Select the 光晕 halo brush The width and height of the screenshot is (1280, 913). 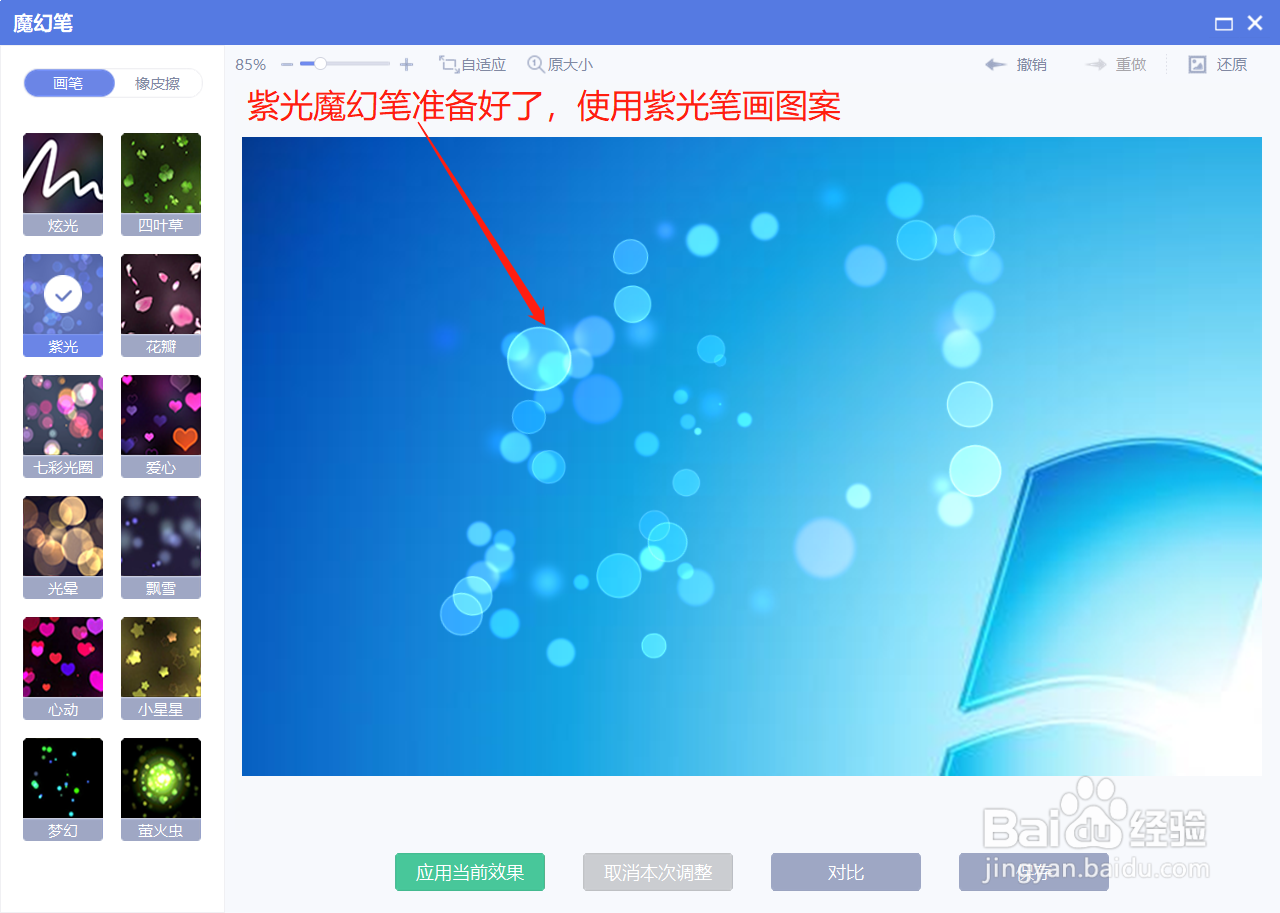(63, 547)
